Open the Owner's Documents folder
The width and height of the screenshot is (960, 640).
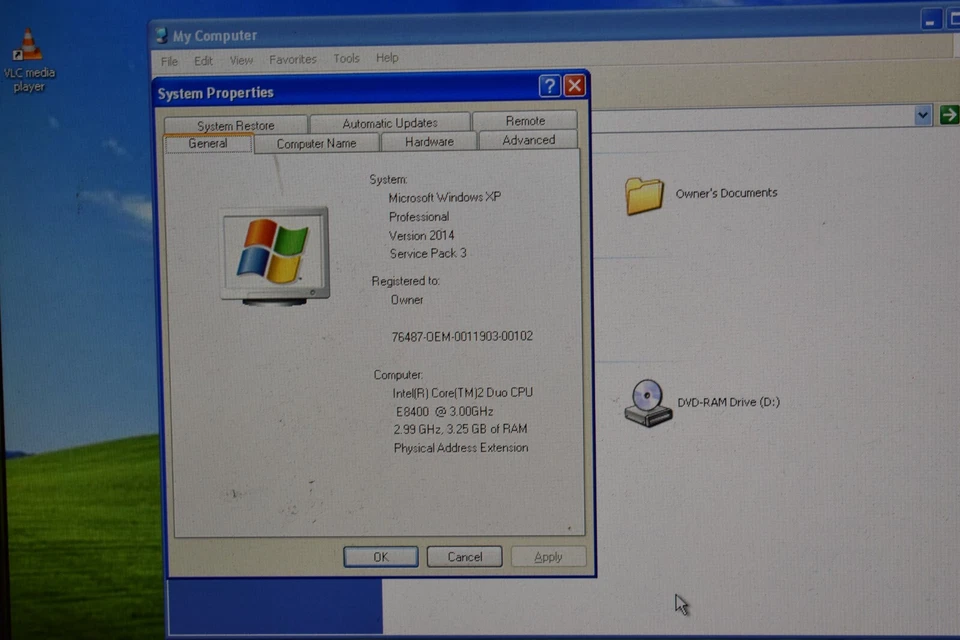point(645,195)
